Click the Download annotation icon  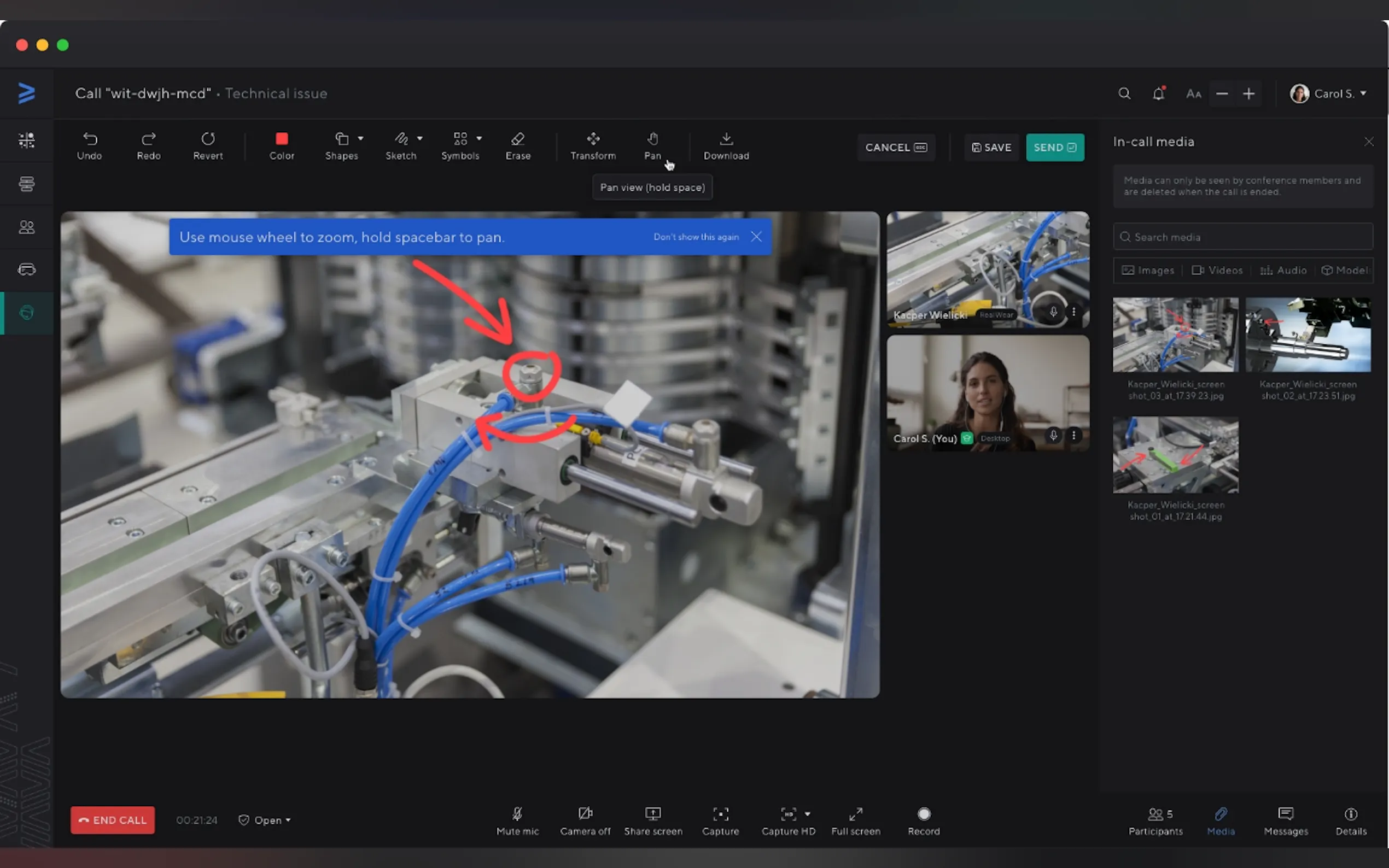726,139
